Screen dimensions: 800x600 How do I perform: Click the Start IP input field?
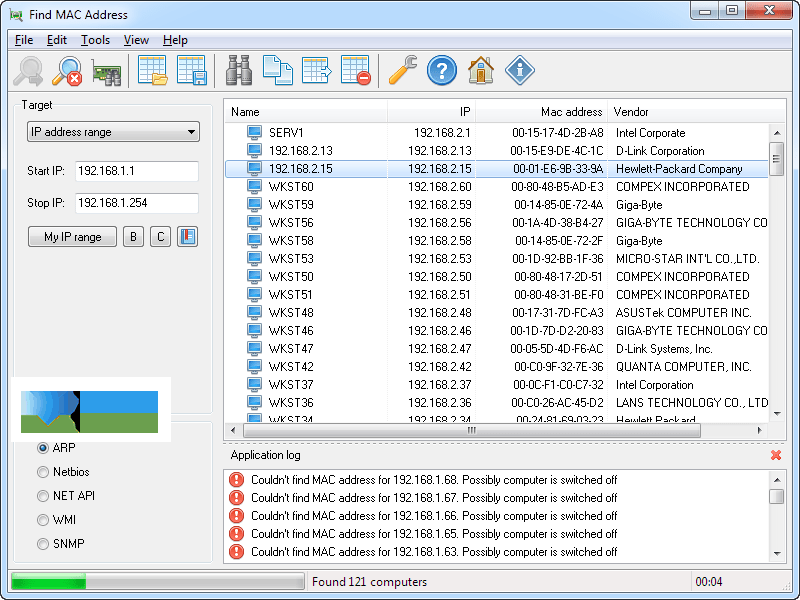[137, 171]
